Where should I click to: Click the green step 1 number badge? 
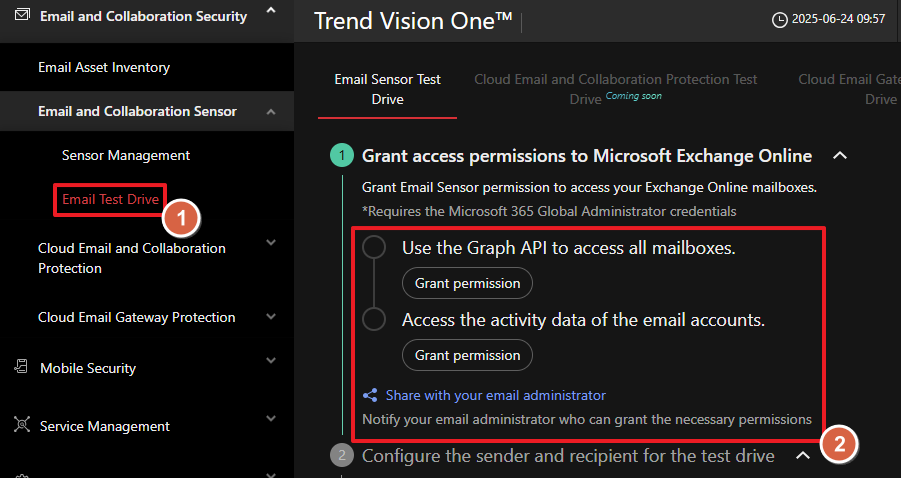point(342,156)
